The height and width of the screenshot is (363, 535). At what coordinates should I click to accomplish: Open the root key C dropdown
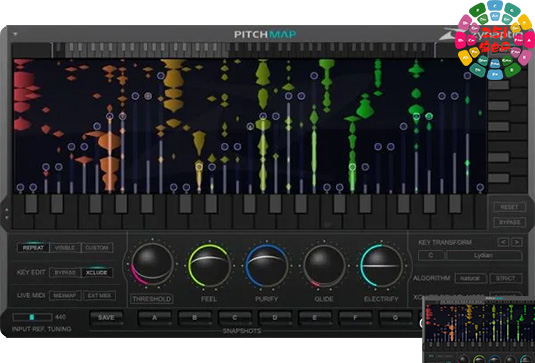(431, 255)
